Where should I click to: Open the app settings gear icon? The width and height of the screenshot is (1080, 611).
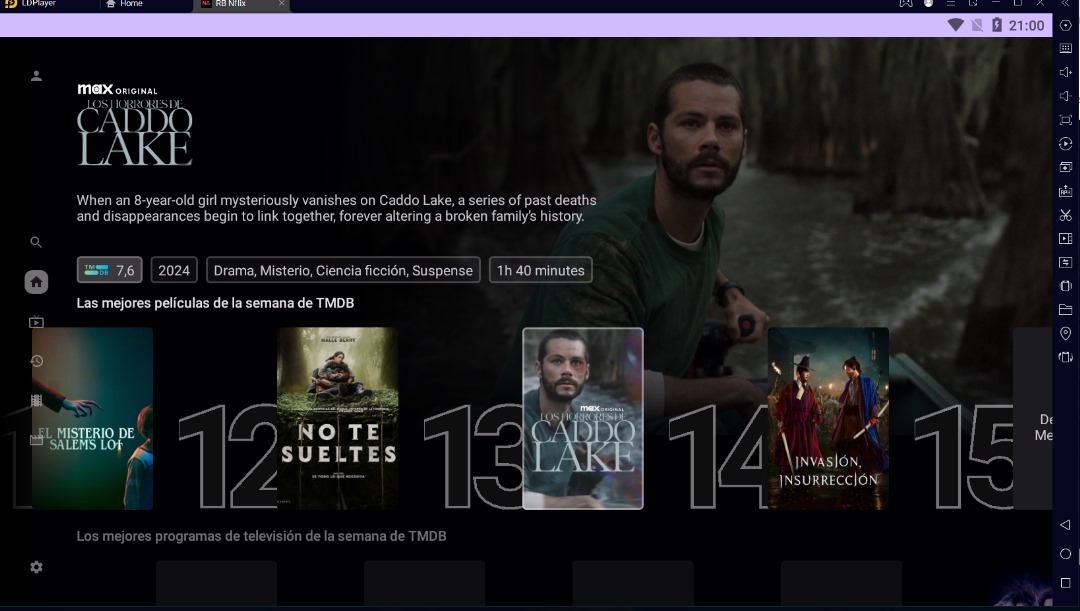pos(36,567)
